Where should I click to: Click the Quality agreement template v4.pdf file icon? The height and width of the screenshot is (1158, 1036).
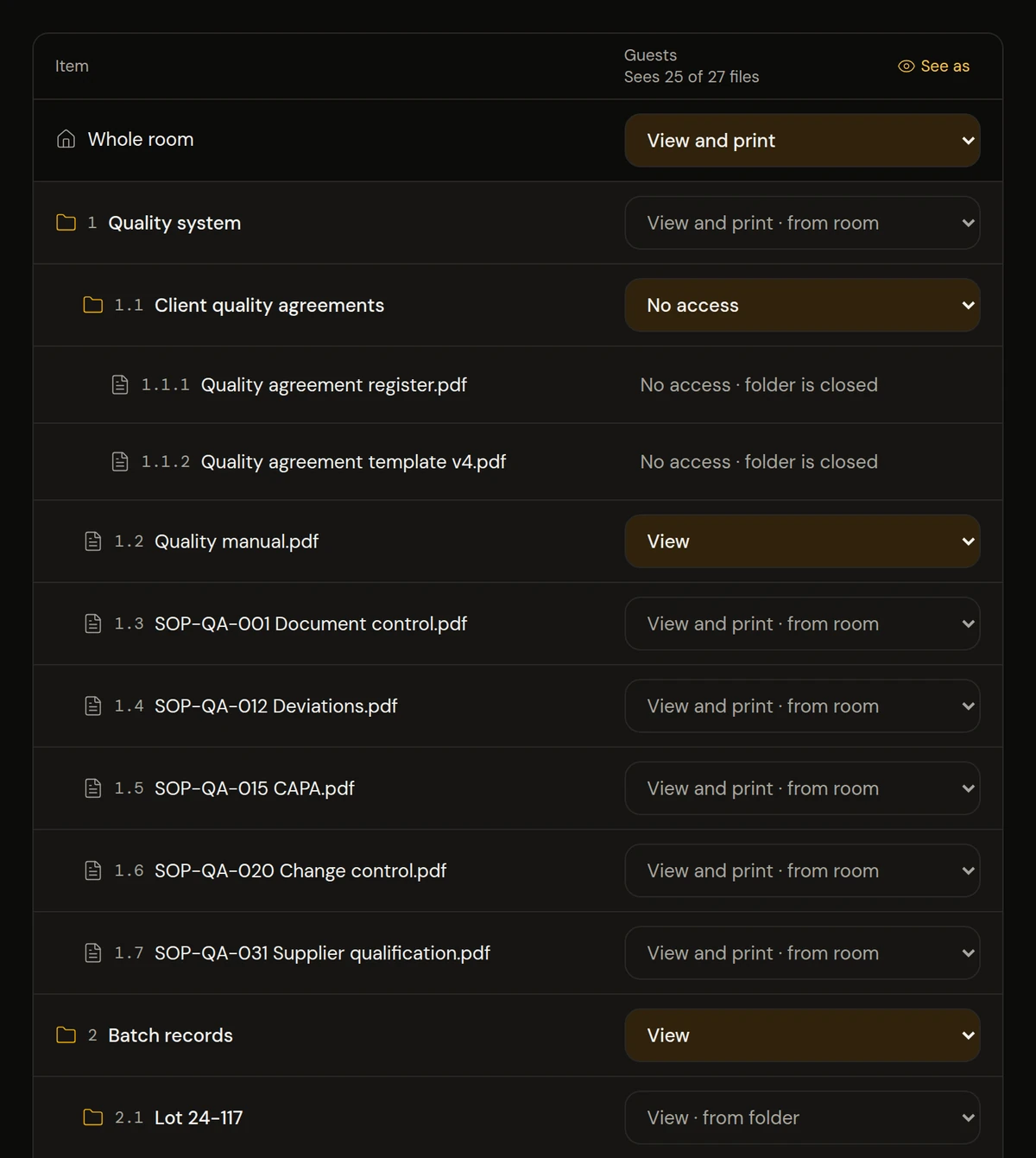(120, 462)
